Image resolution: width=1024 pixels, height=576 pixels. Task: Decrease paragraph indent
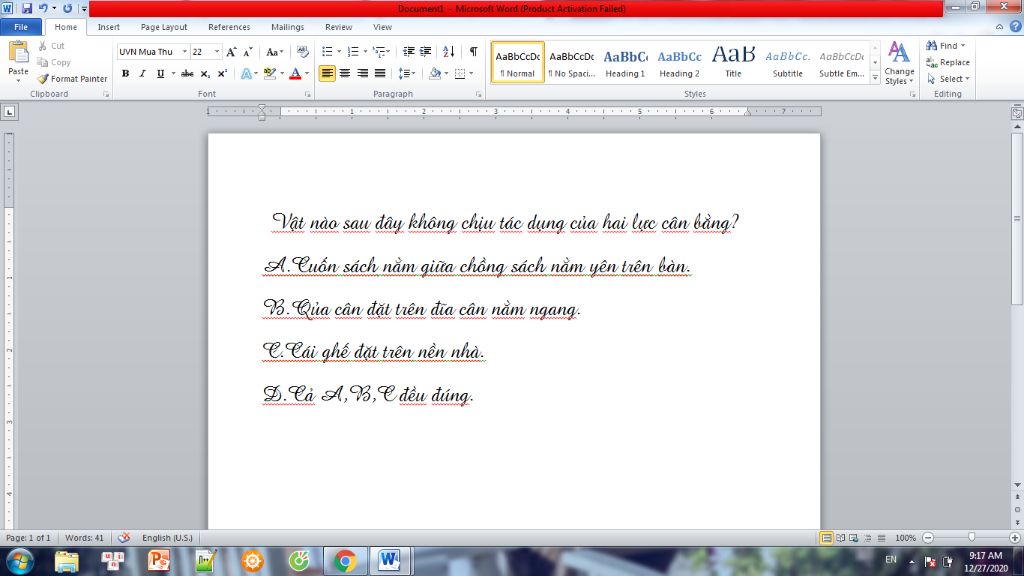[x=409, y=52]
